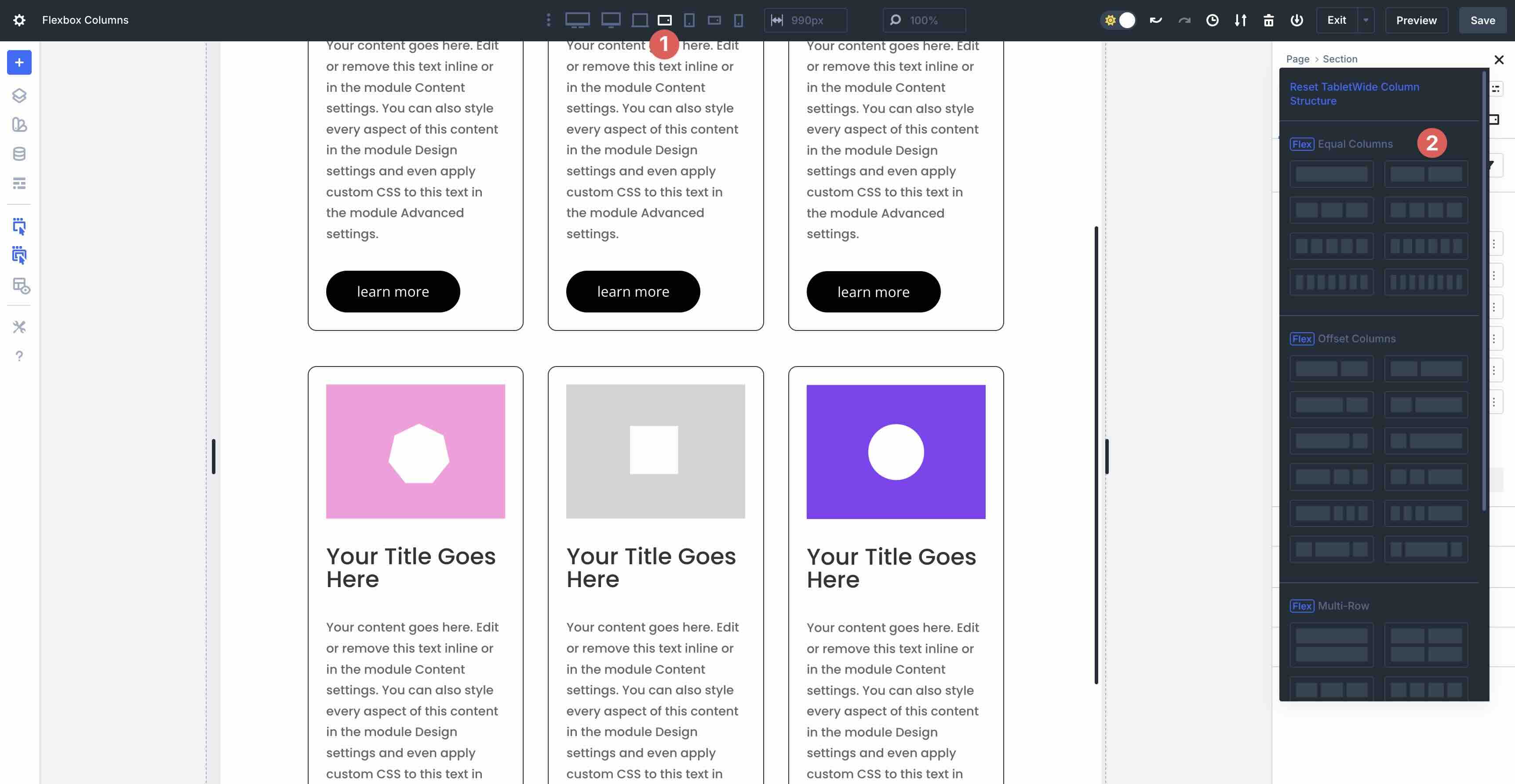
Task: Open the editing history clock icon
Action: click(1212, 19)
